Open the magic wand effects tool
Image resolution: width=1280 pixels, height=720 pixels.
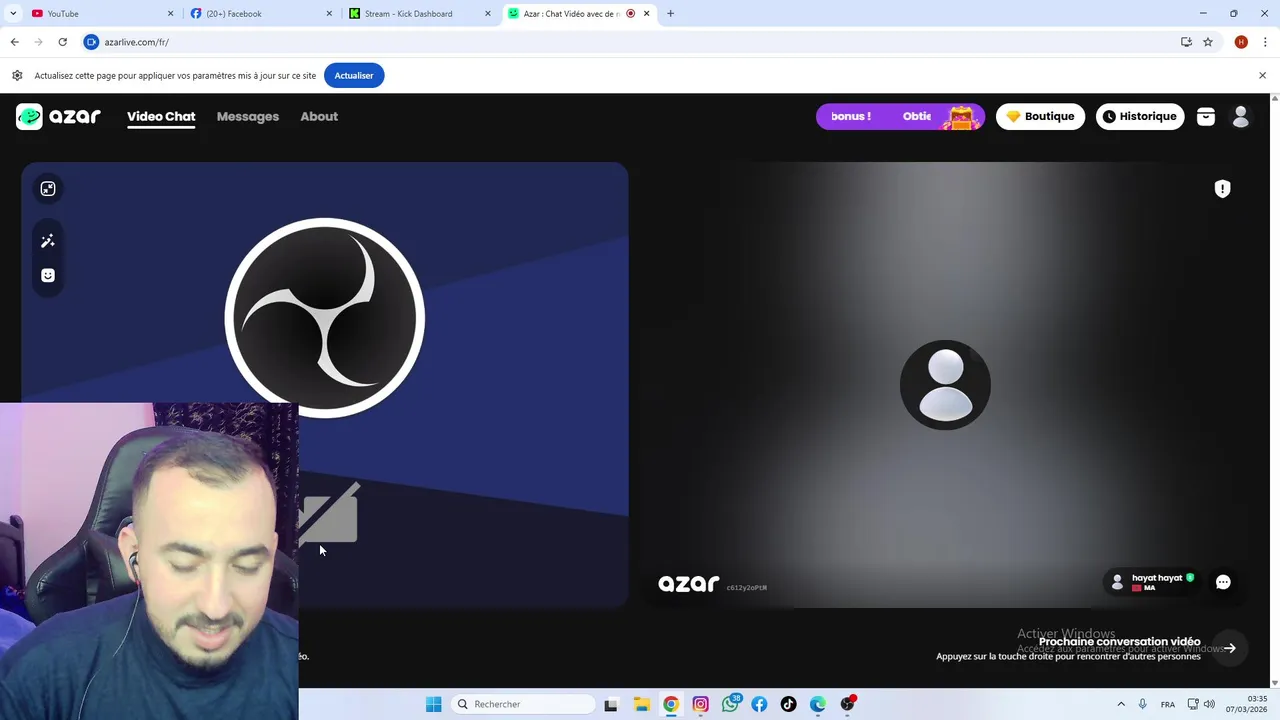48,241
